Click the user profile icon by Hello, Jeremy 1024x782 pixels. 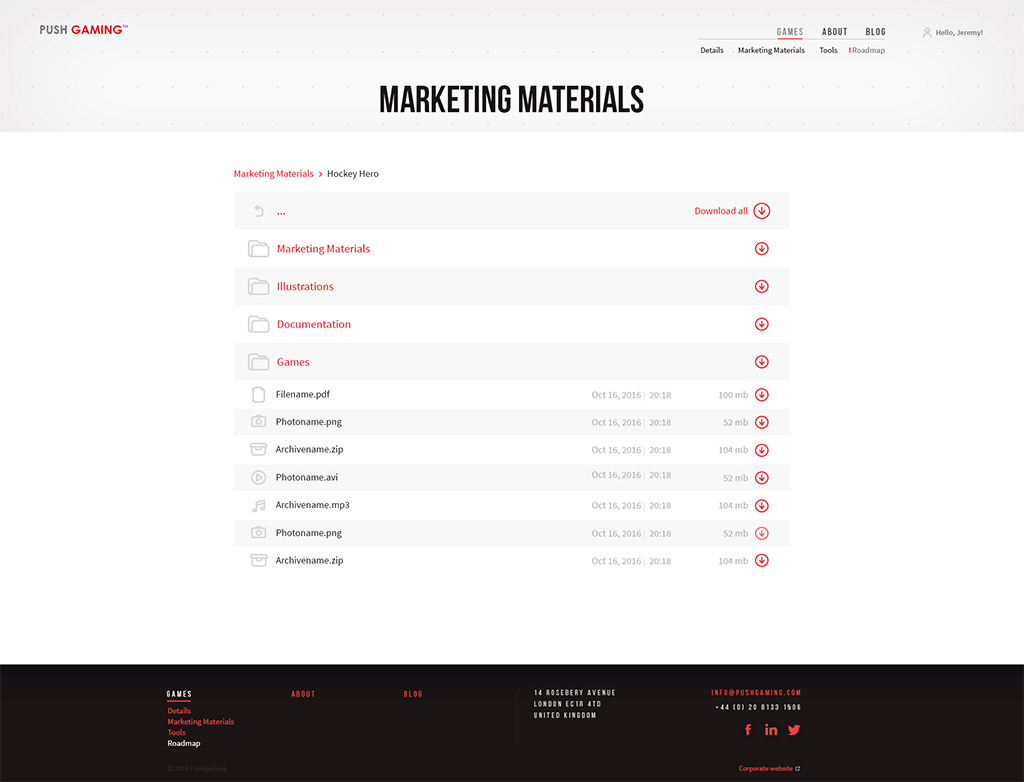click(x=927, y=33)
